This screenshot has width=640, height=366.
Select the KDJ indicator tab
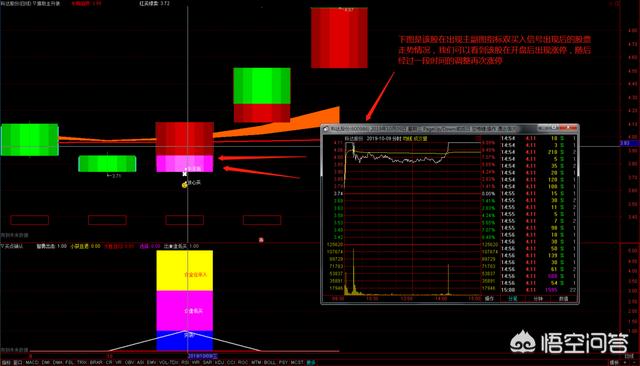coord(220,362)
